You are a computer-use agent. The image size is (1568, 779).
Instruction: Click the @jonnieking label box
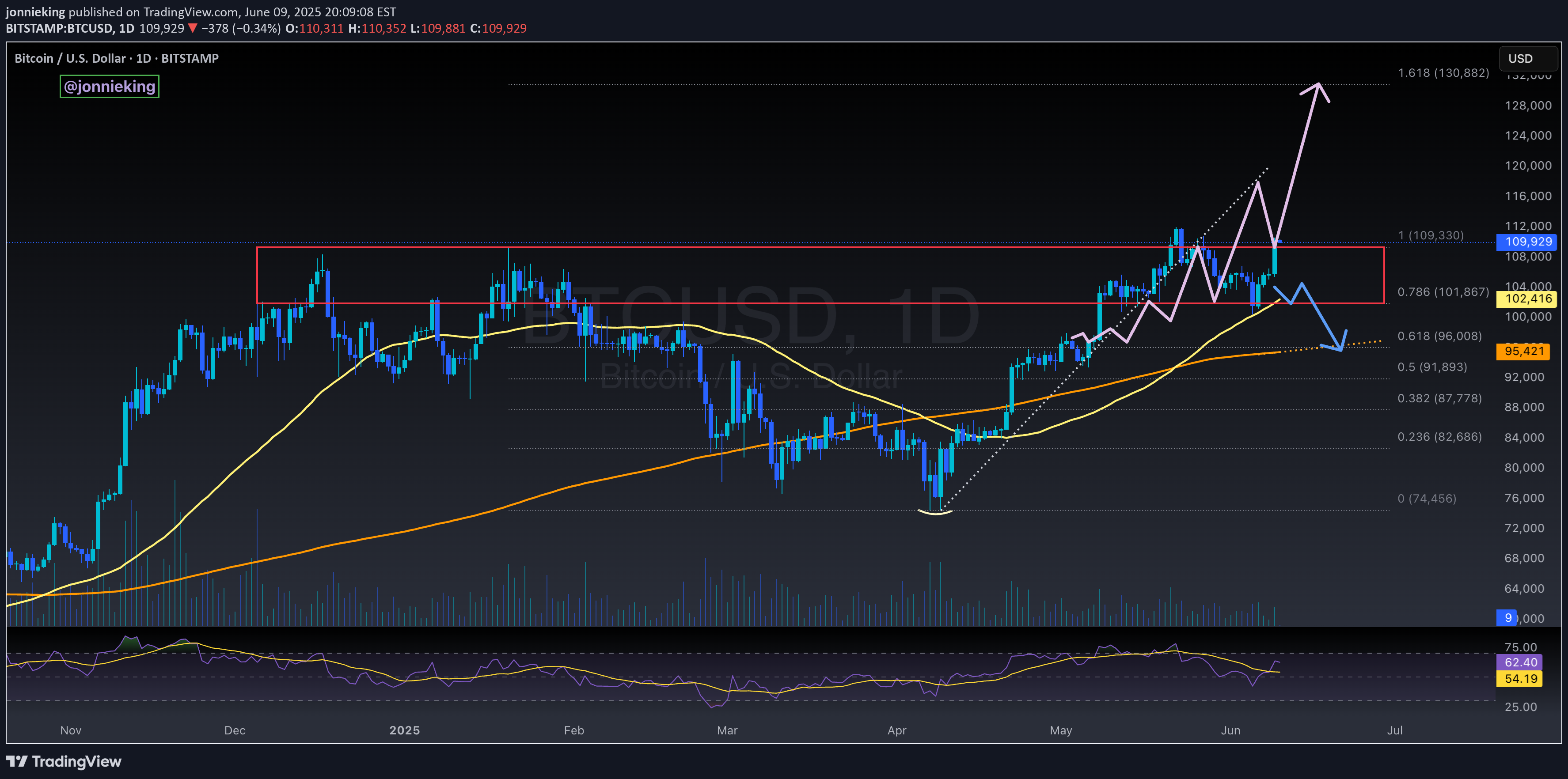(x=110, y=87)
